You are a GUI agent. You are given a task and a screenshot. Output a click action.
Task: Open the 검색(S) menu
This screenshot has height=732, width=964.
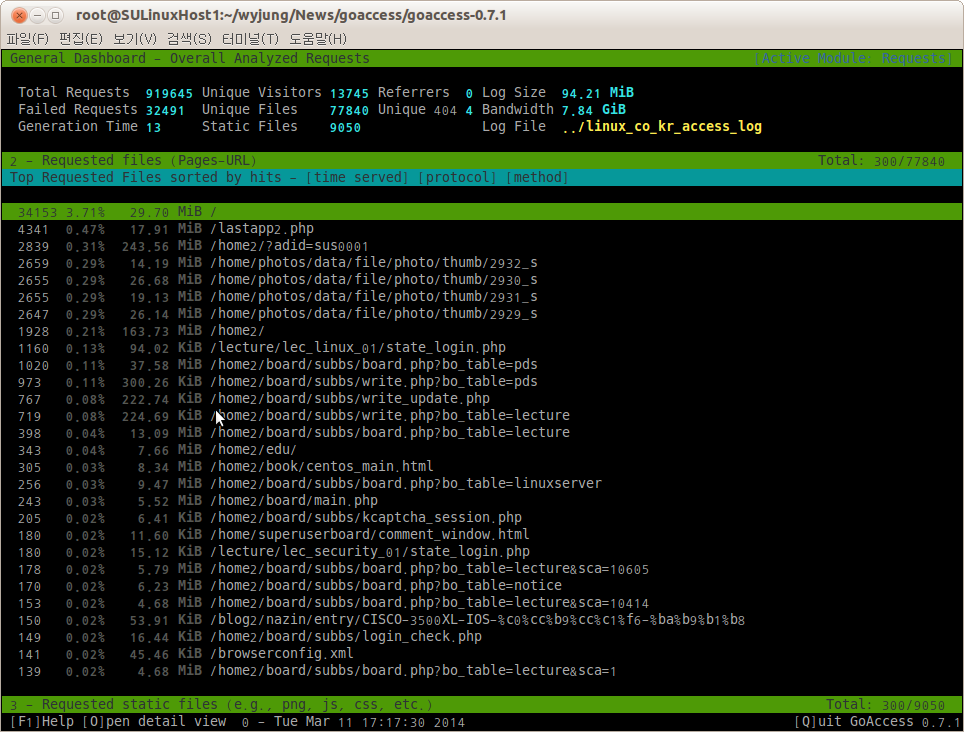pyautogui.click(x=189, y=39)
